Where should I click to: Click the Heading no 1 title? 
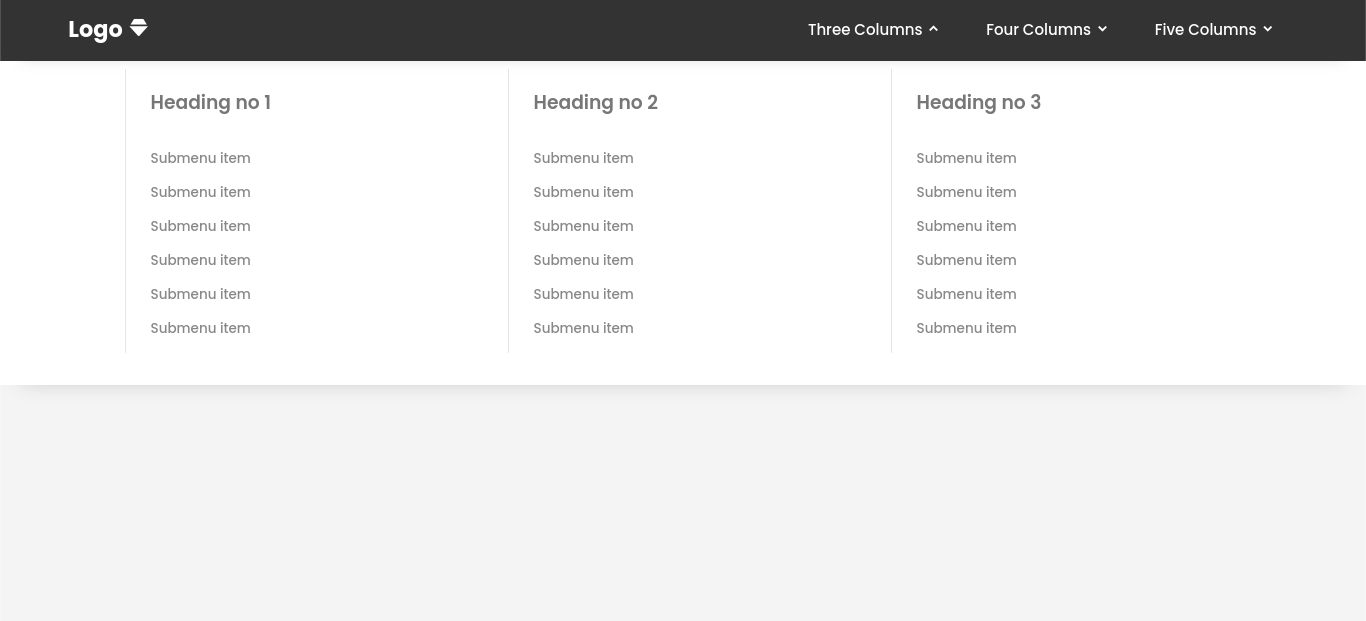[210, 102]
